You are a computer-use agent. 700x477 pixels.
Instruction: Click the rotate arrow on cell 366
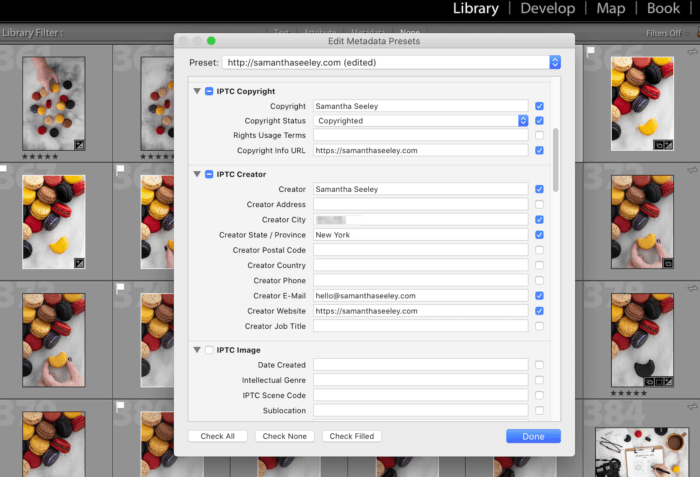pos(692,52)
